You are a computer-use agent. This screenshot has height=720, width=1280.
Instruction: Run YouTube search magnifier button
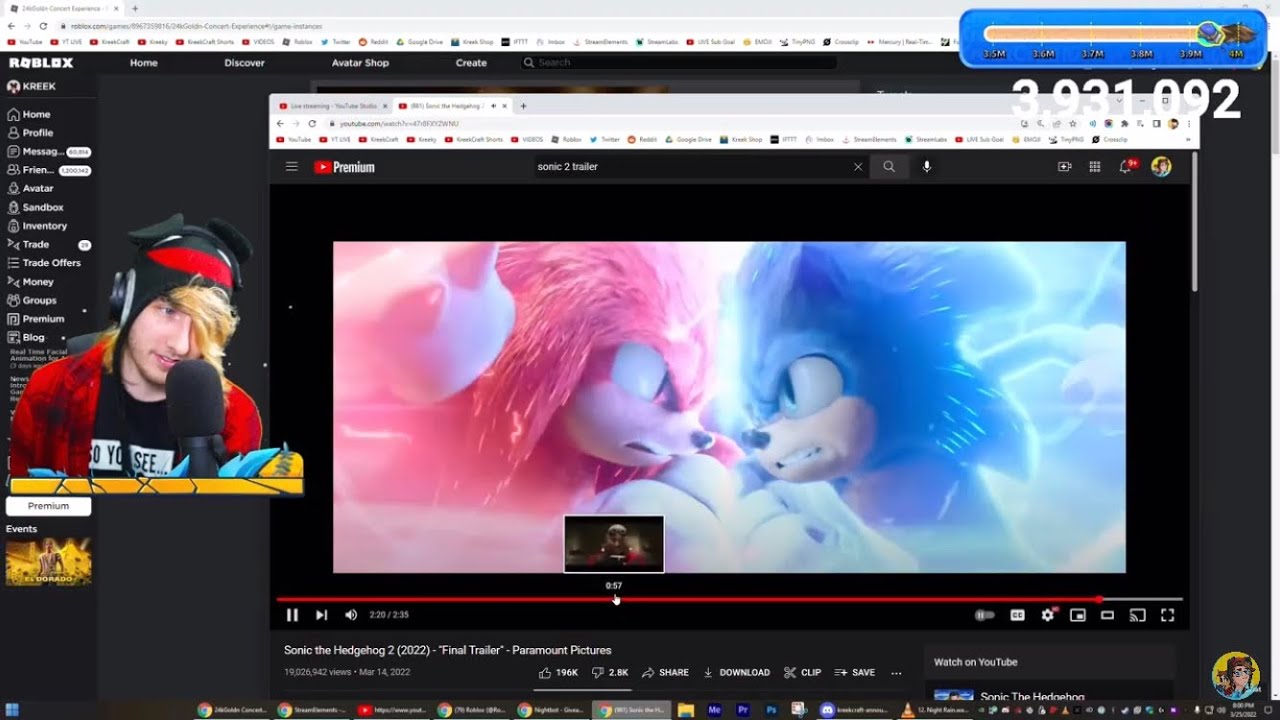[889, 167]
